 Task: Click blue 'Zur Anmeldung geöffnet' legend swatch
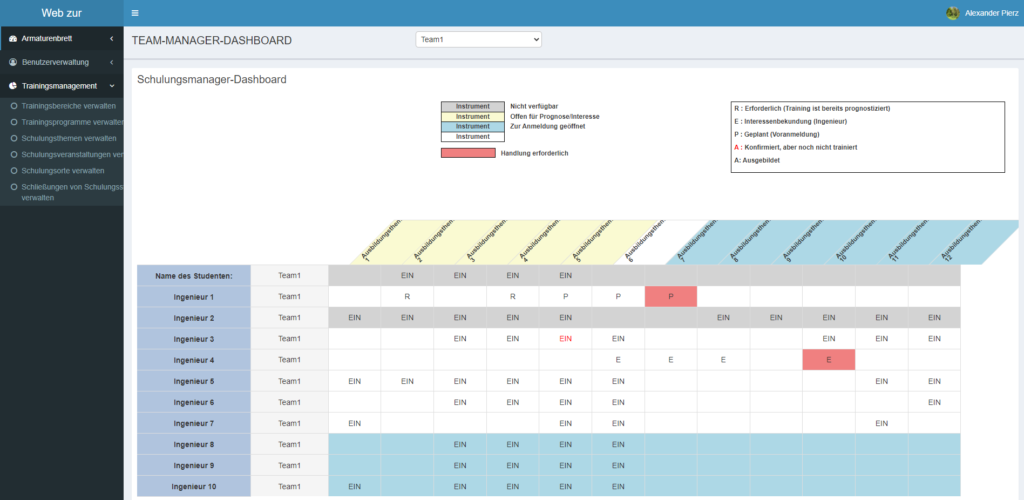click(x=473, y=127)
